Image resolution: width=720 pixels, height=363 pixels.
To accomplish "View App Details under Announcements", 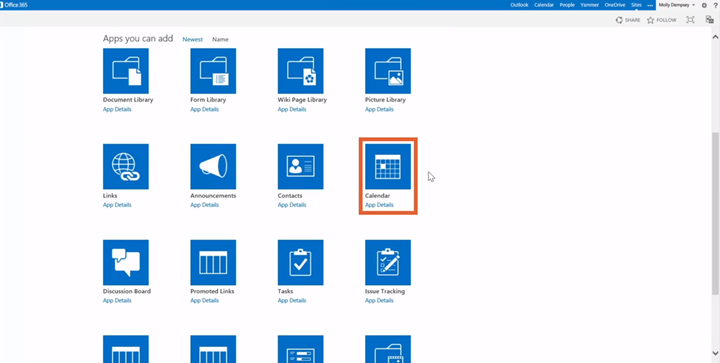I will click(x=204, y=205).
